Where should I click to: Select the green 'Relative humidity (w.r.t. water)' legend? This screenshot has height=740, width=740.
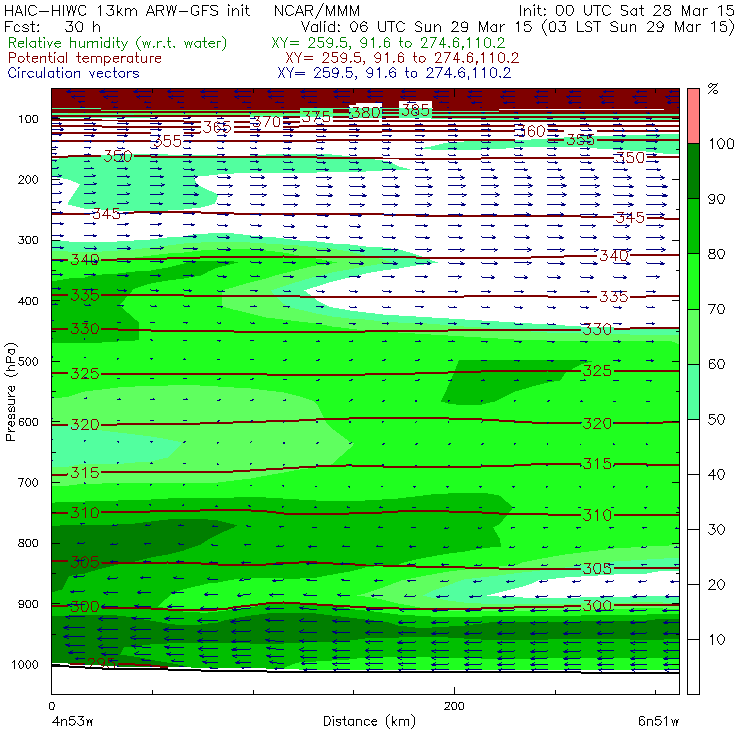(x=118, y=43)
